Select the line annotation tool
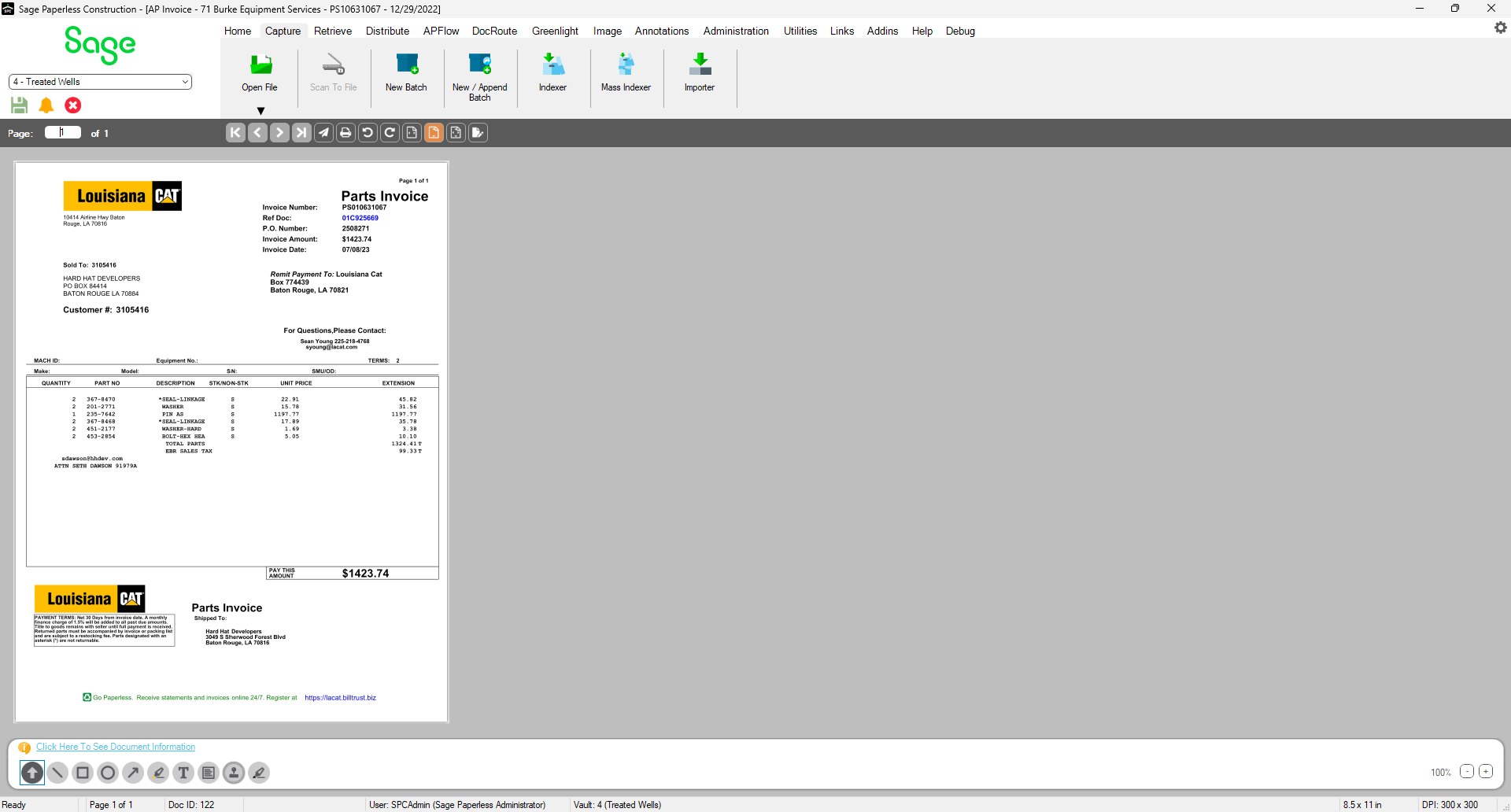Screen dimensions: 1511x812 point(57,773)
